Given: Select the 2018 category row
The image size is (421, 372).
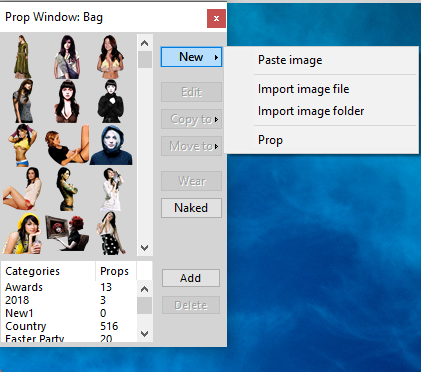Looking at the screenshot, I should pos(69,300).
